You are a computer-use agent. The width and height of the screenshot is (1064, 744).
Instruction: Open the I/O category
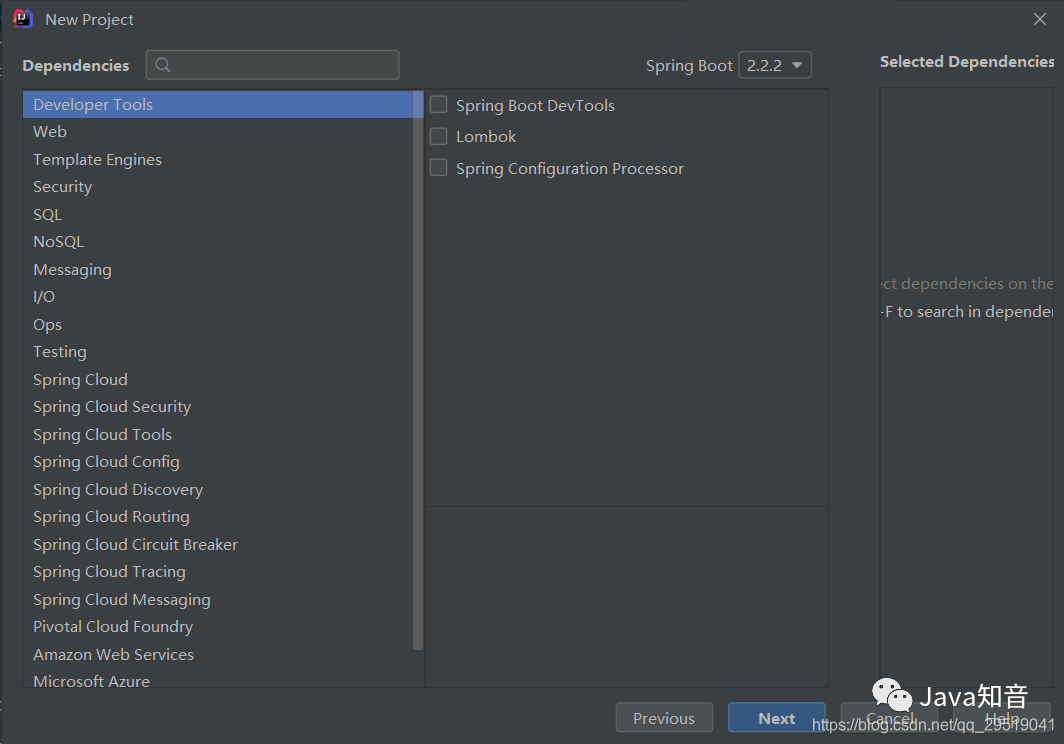[218, 297]
